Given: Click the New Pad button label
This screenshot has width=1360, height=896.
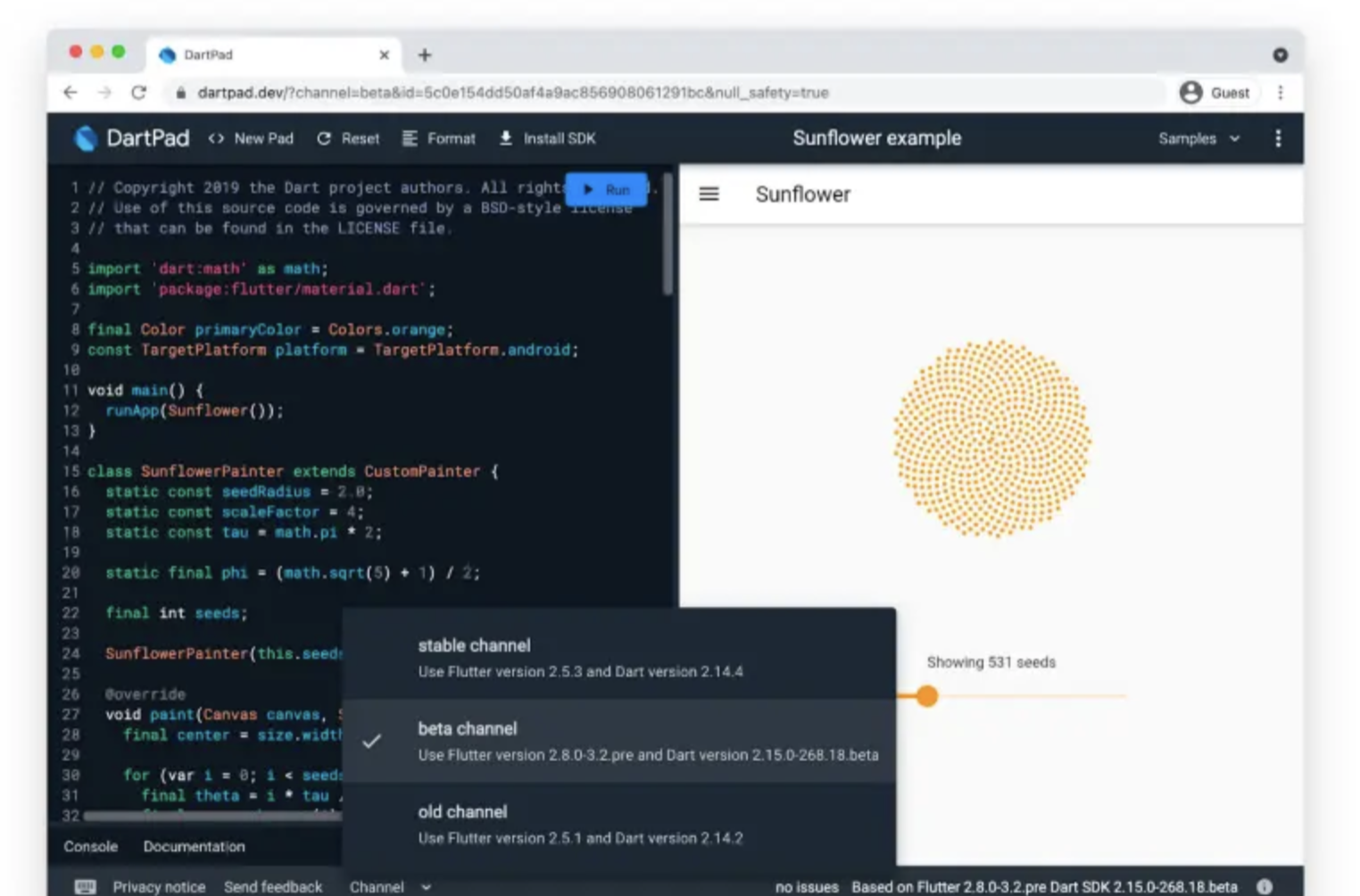Looking at the screenshot, I should (x=263, y=138).
